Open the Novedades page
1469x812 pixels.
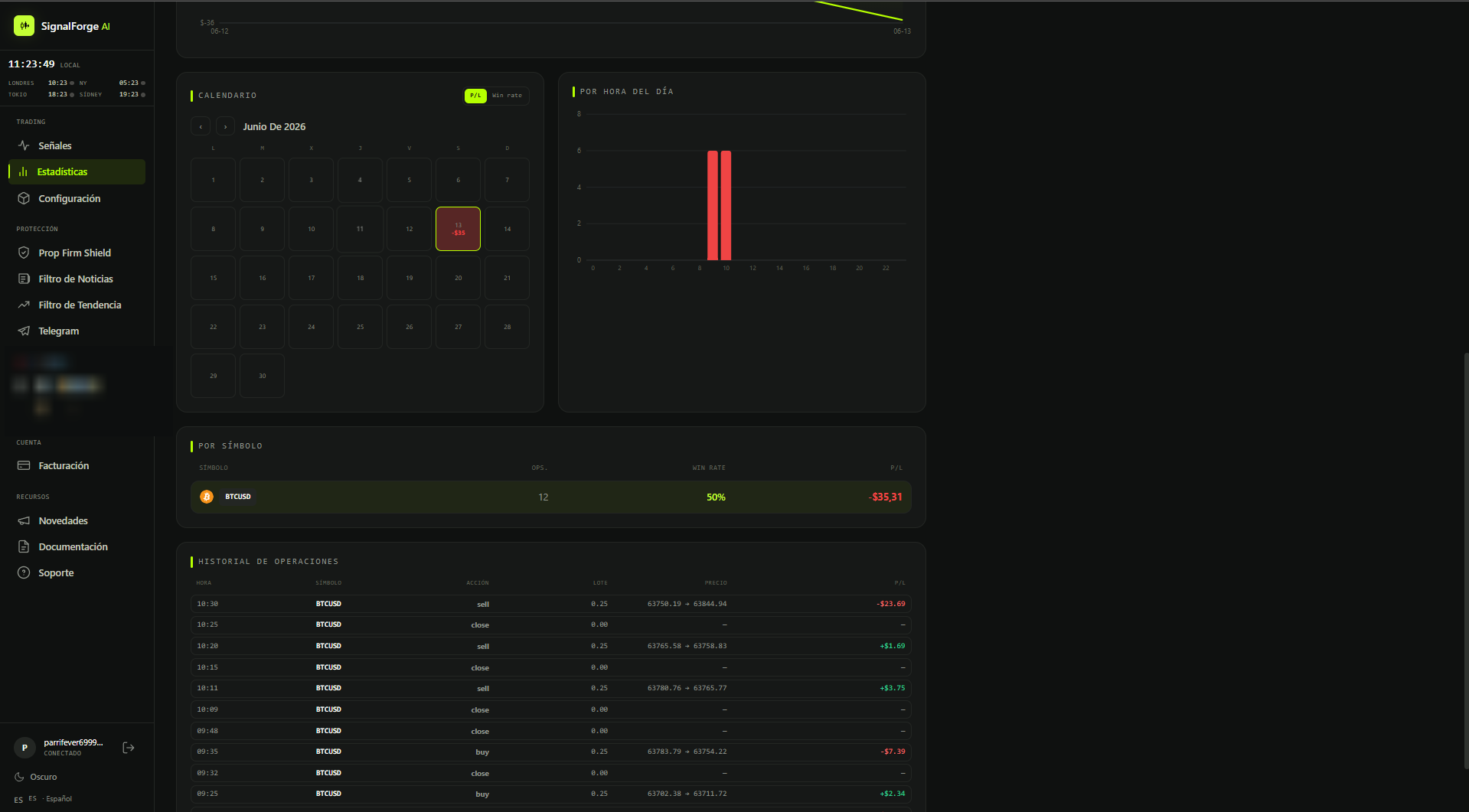(77, 520)
